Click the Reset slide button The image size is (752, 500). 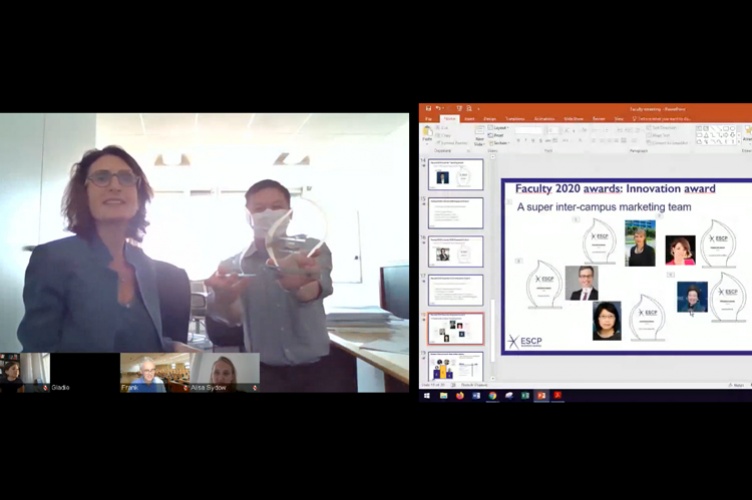tap(496, 135)
